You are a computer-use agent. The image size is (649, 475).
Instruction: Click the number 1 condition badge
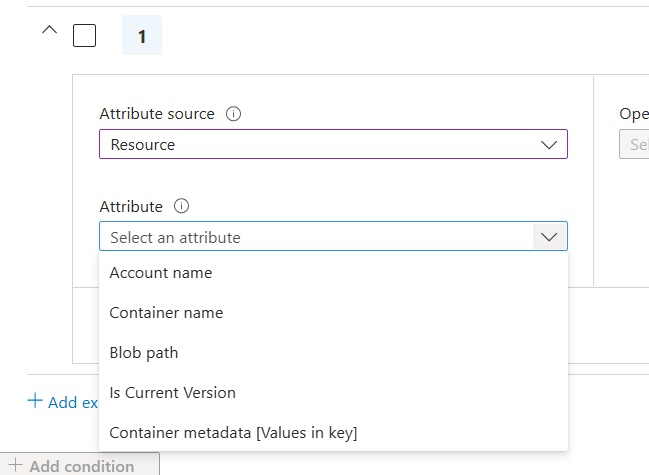[142, 36]
